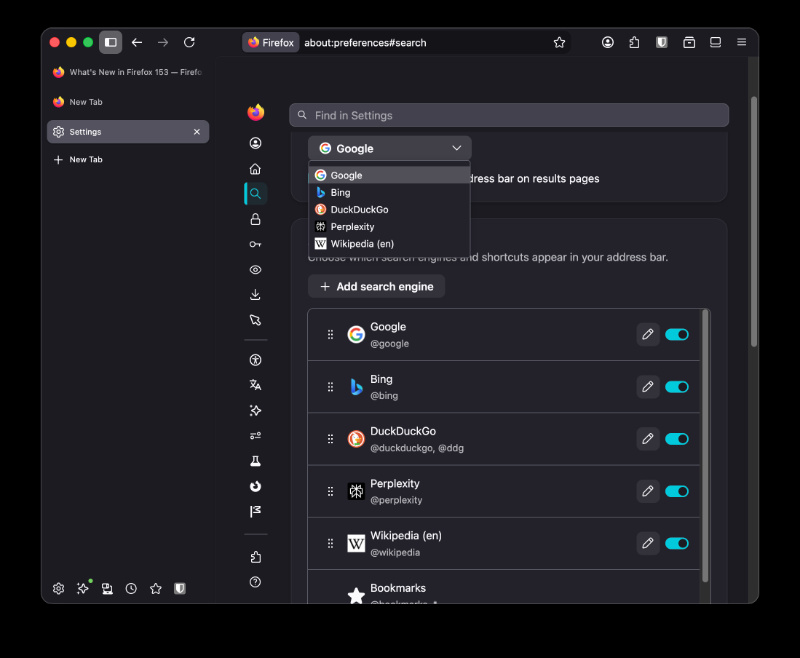Screen dimensions: 800x658
Task: Open bookmarks star in bottom sidebar
Action: 156,589
